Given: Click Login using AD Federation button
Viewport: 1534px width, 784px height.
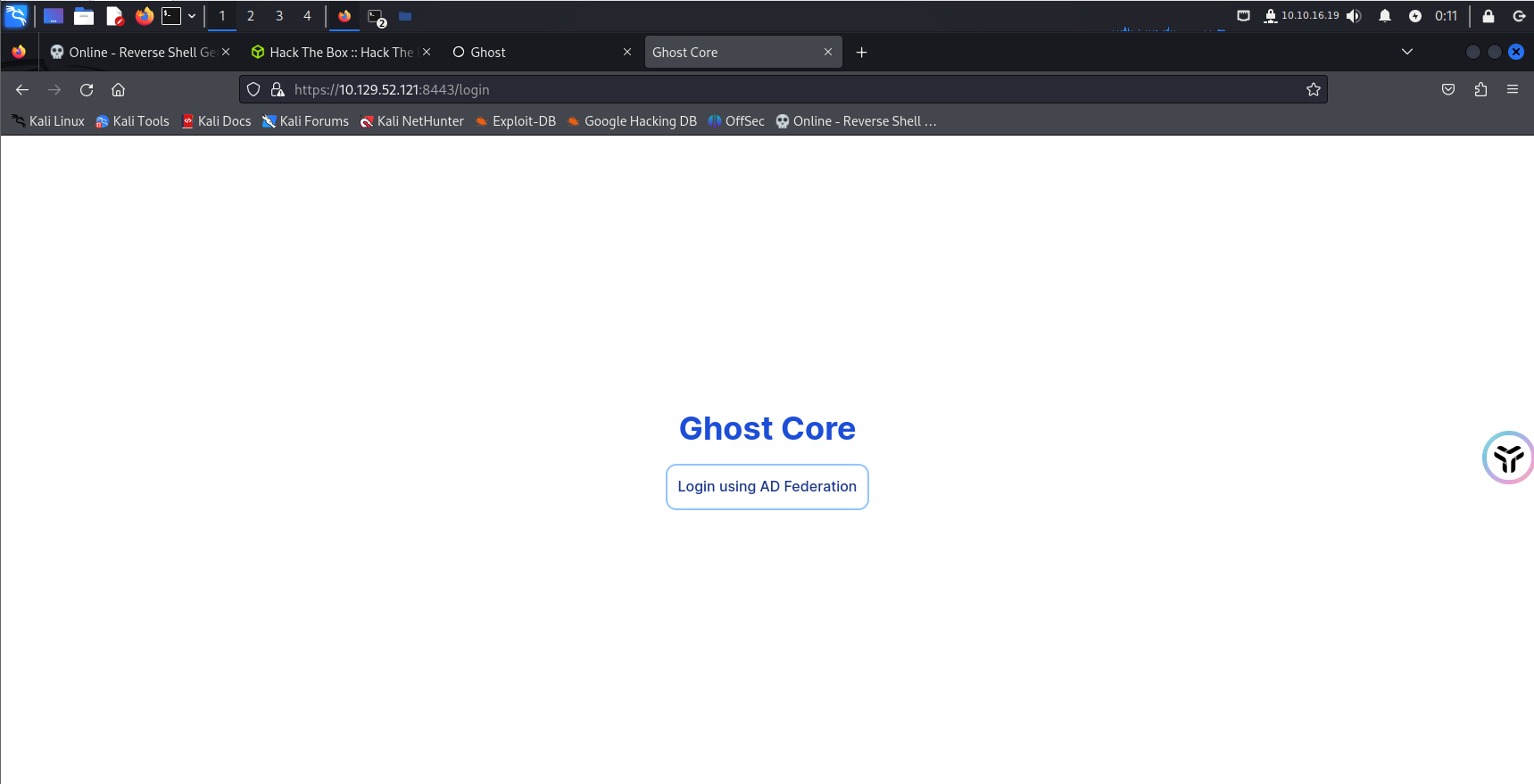Looking at the screenshot, I should 767,487.
